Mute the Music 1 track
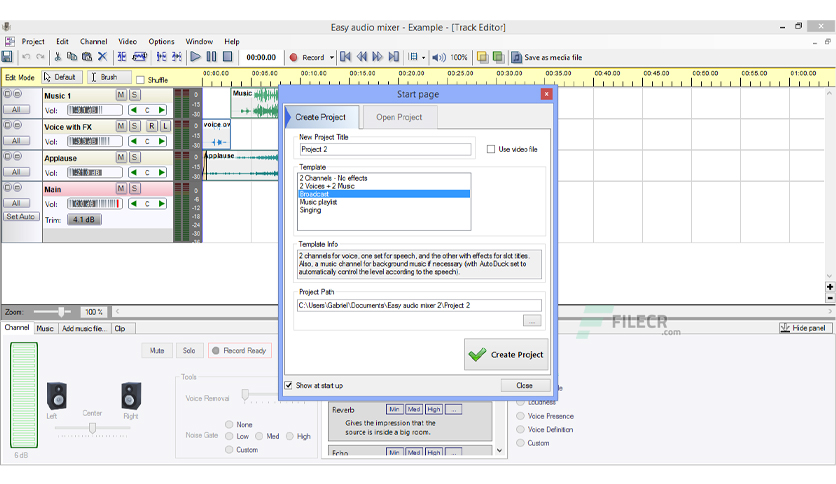Viewport: 836px width, 484px height. pos(121,95)
